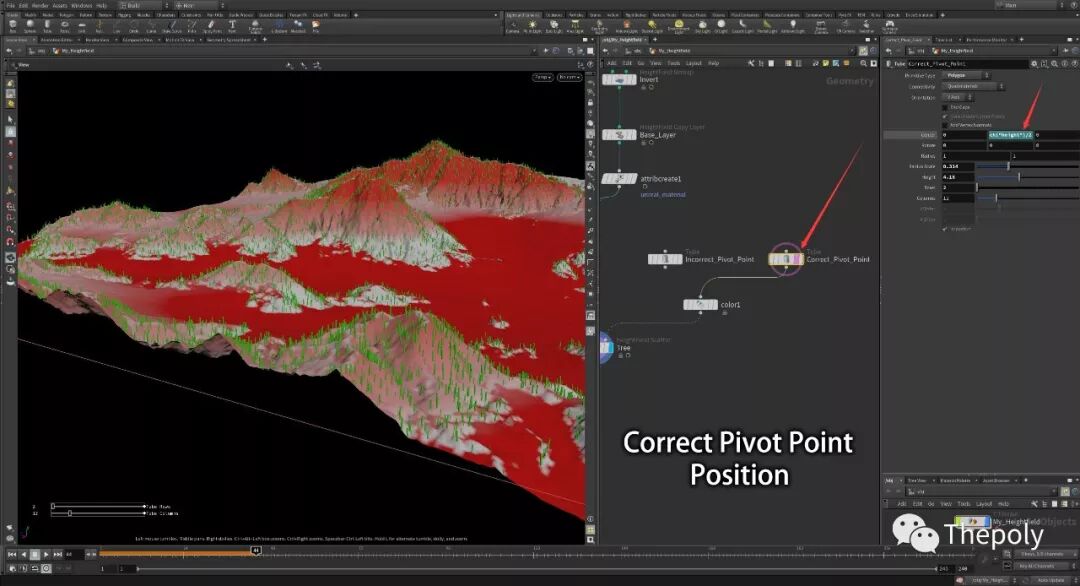The image size is (1080, 586).
Task: Click the Persp camera button in viewport
Action: coord(542,76)
